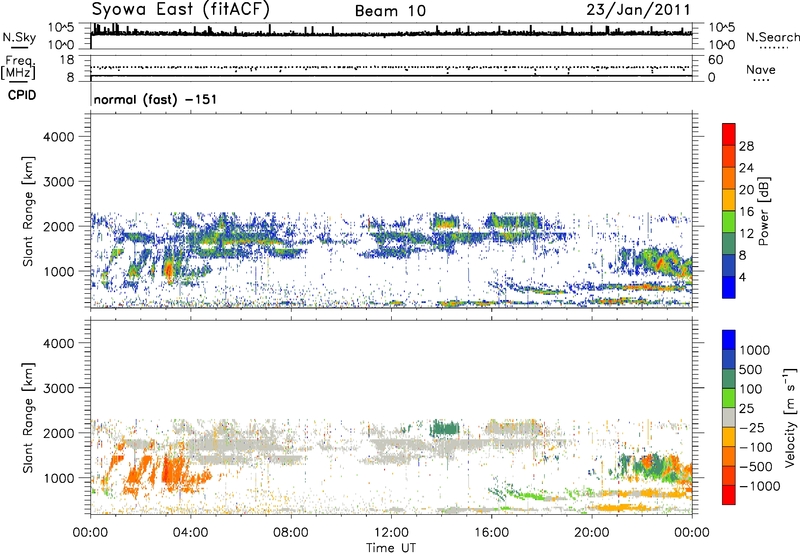Viewport: 800px width, 554px height.
Task: Click the '20:00' time axis label
Action: coord(591,533)
